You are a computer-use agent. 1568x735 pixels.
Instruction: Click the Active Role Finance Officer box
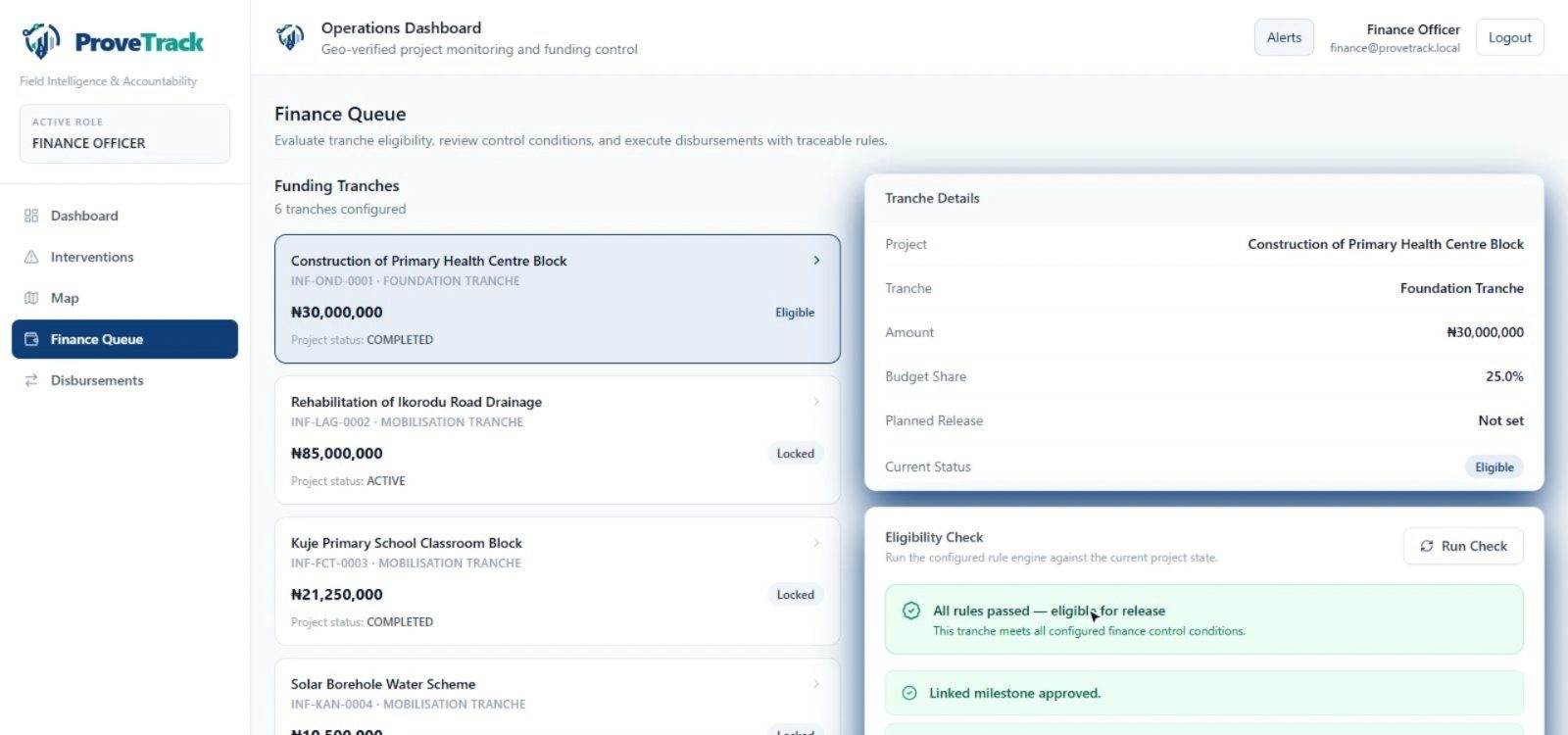(124, 133)
